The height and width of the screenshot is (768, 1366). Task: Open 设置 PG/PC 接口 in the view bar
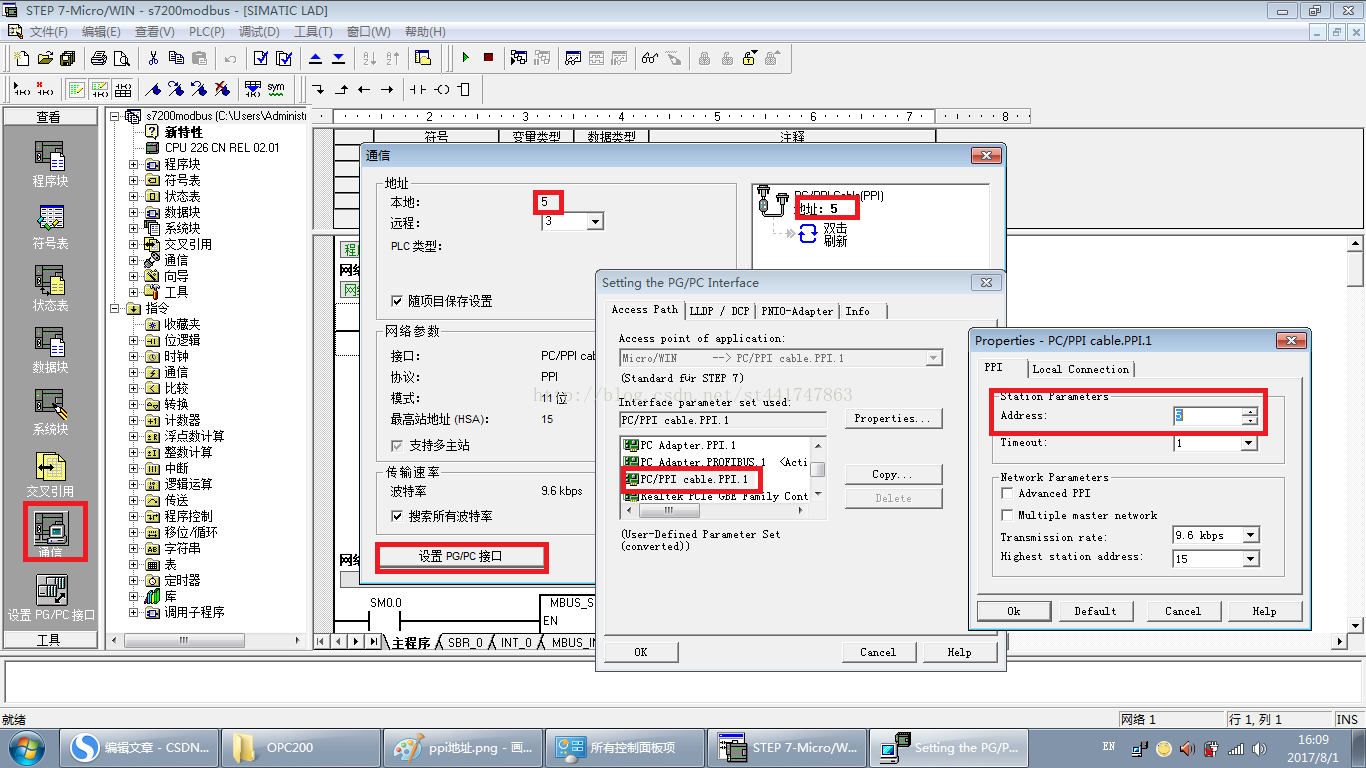(x=50, y=596)
